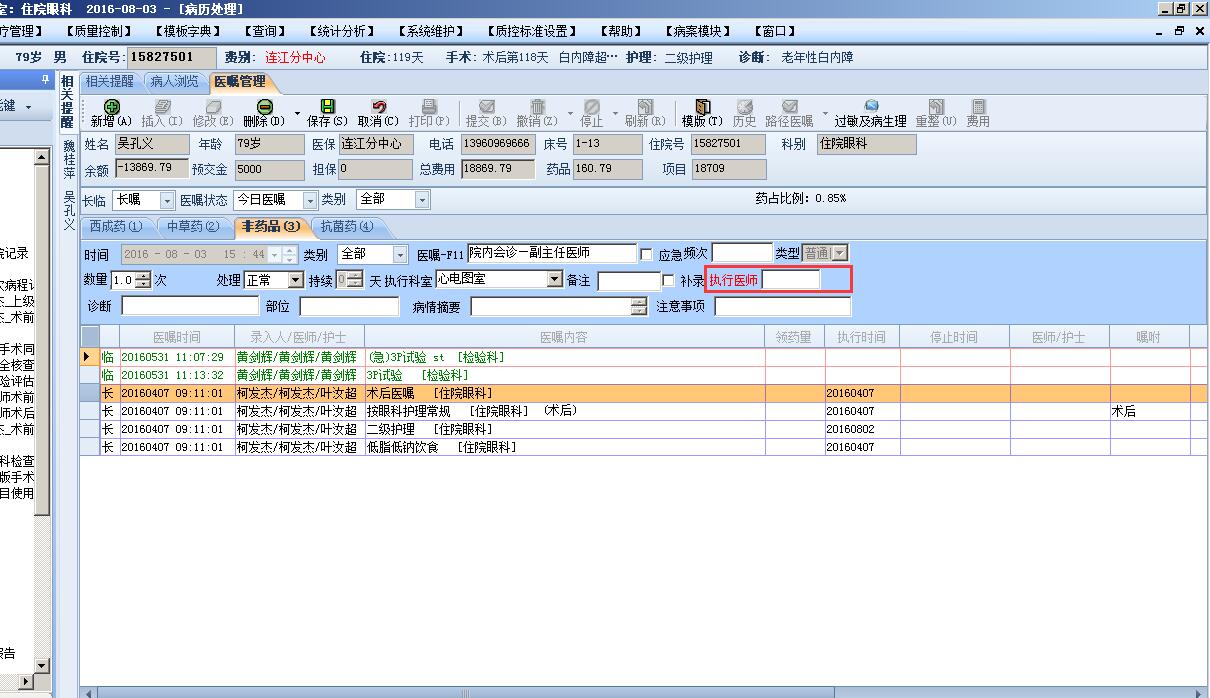
Task: Switch to the 相关提醒 tab
Action: point(109,81)
